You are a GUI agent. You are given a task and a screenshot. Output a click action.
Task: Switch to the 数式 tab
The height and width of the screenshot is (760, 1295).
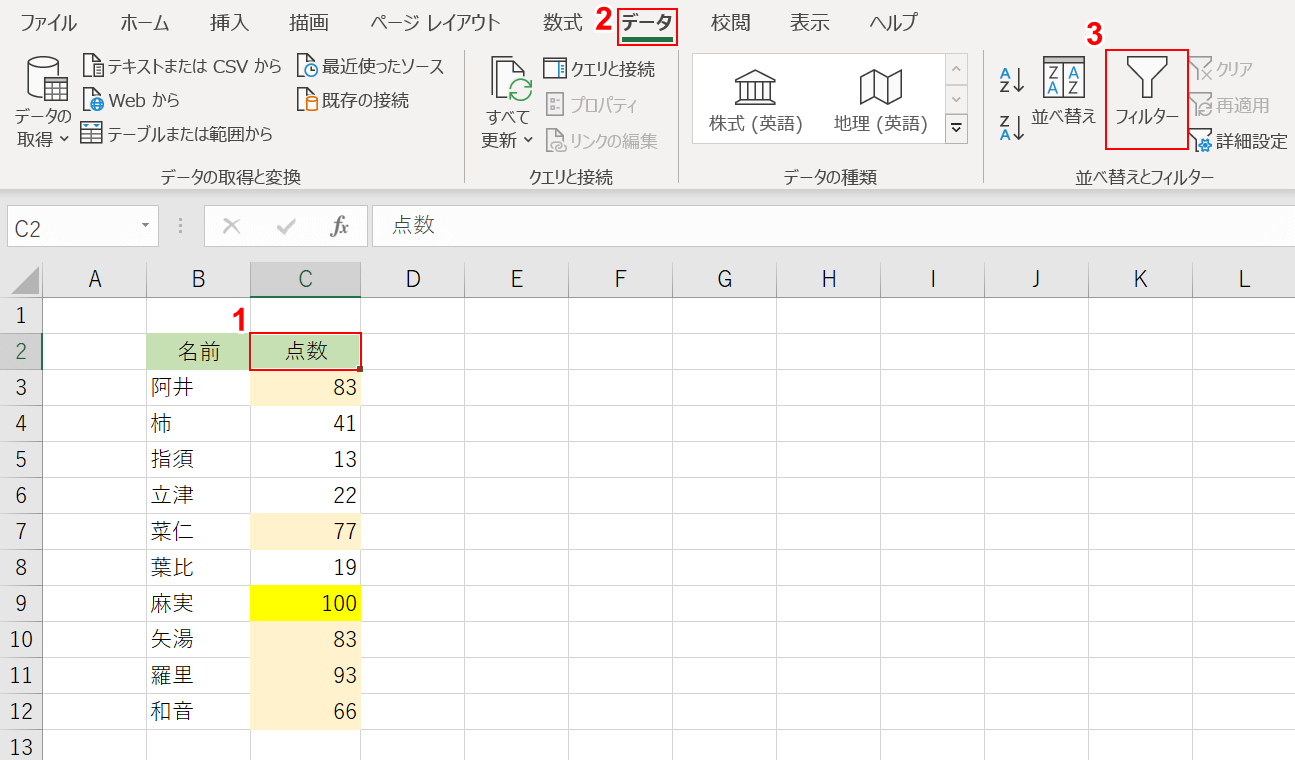(563, 22)
